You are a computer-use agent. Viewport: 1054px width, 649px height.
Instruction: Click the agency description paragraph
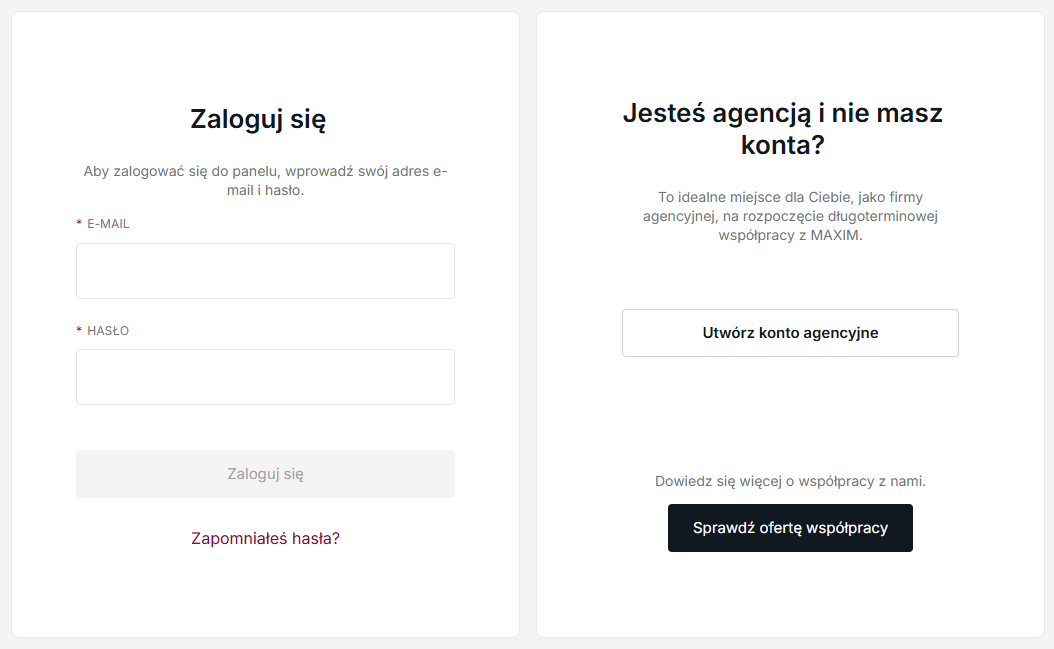[790, 216]
